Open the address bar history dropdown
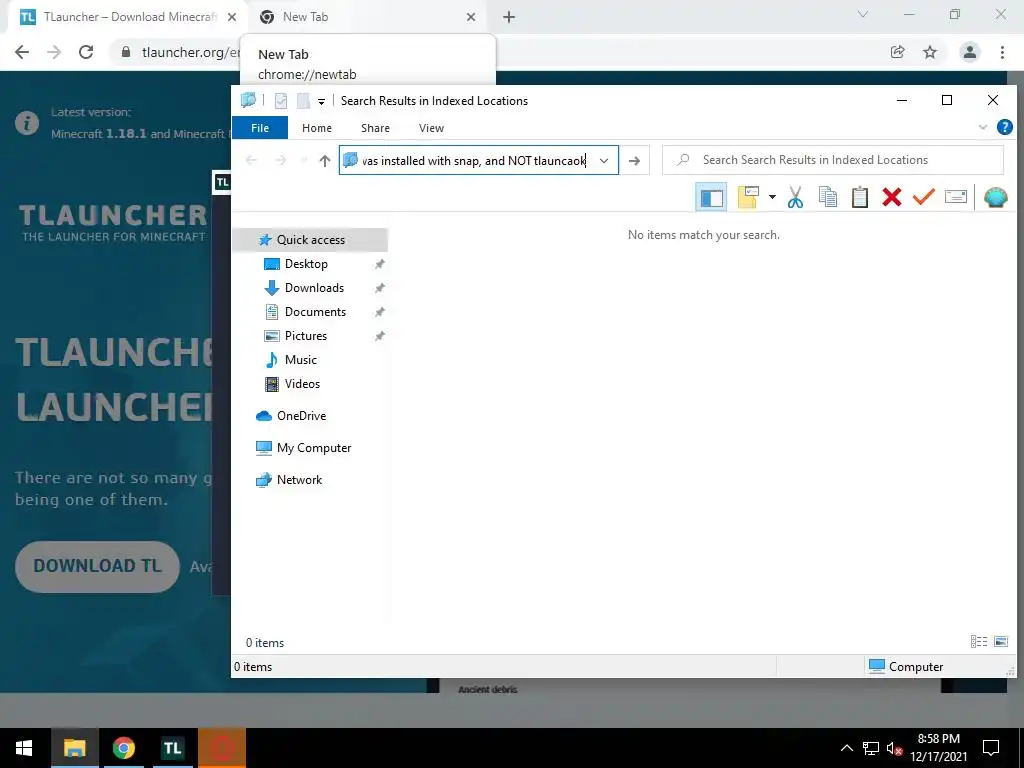This screenshot has height=768, width=1024. 604,161
